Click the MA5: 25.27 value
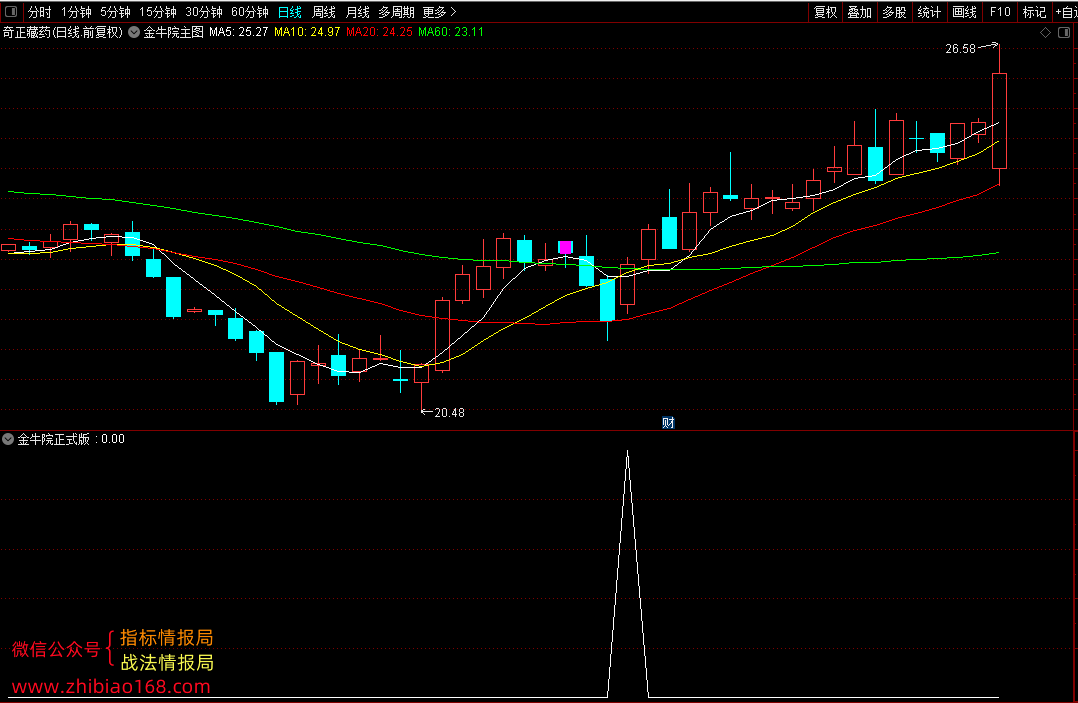This screenshot has height=703, width=1078. pyautogui.click(x=239, y=32)
